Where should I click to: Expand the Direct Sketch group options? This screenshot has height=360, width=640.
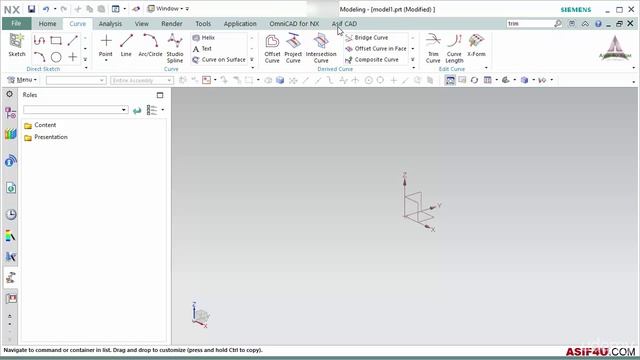point(86,68)
